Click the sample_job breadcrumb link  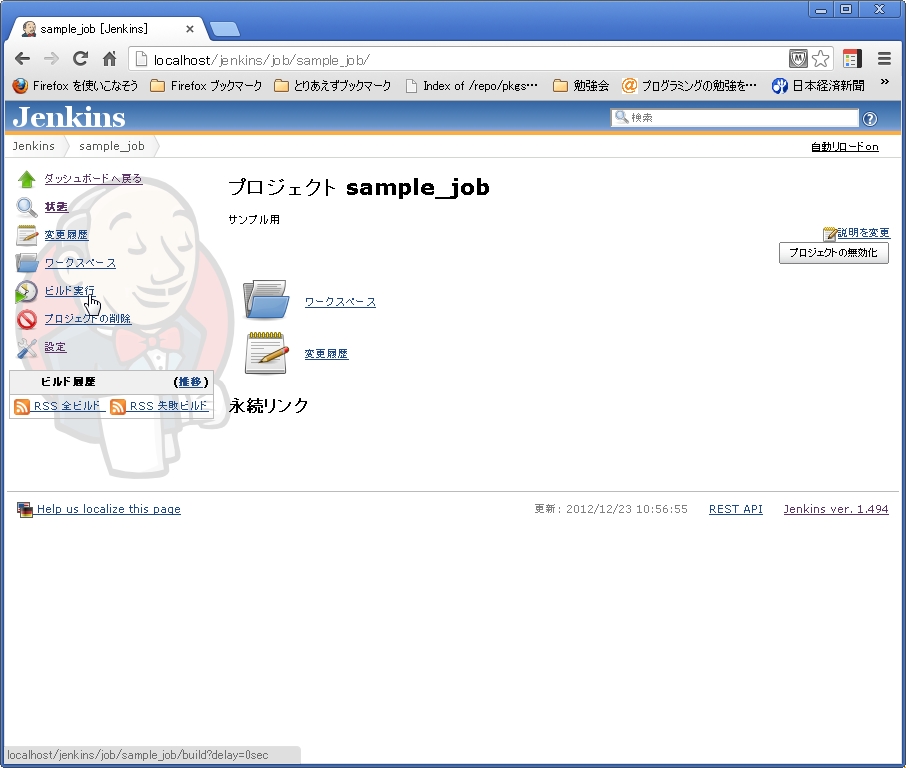click(x=112, y=146)
